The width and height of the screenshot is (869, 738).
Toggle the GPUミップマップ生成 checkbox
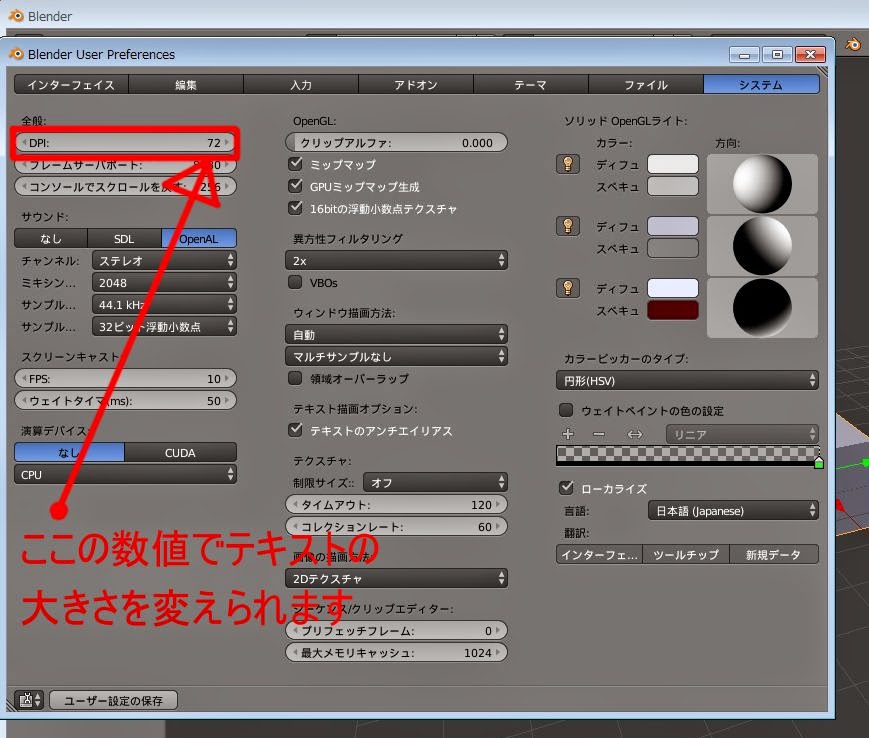295,186
